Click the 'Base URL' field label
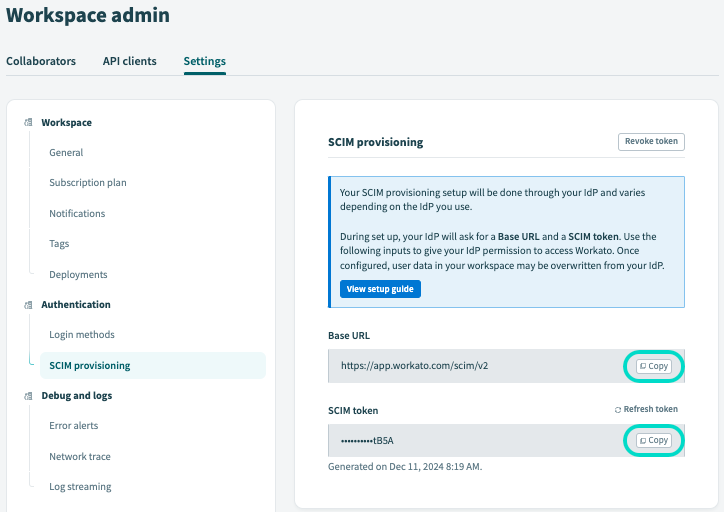Viewport: 724px width, 512px height. 349,336
